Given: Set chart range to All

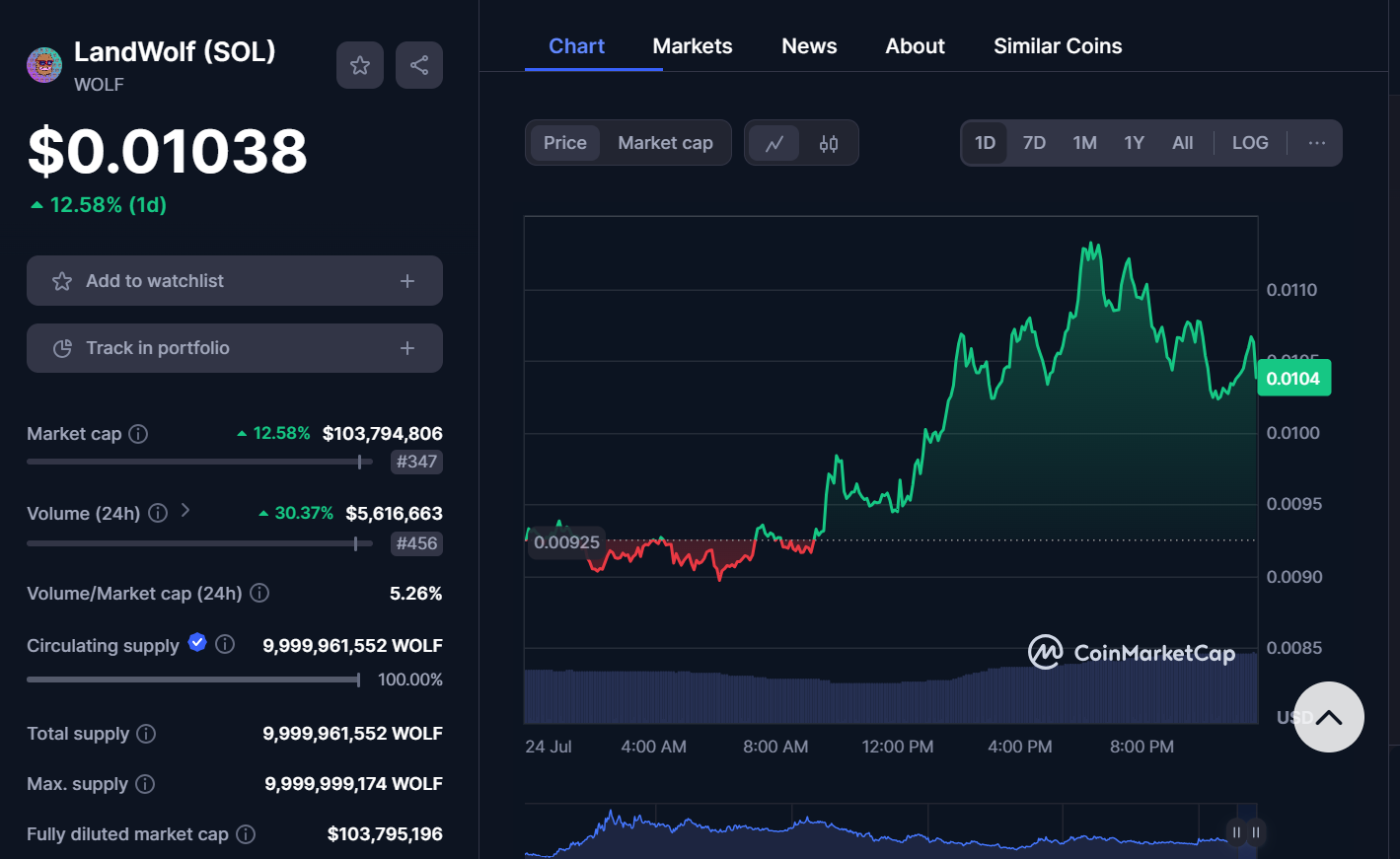Looking at the screenshot, I should (1183, 143).
